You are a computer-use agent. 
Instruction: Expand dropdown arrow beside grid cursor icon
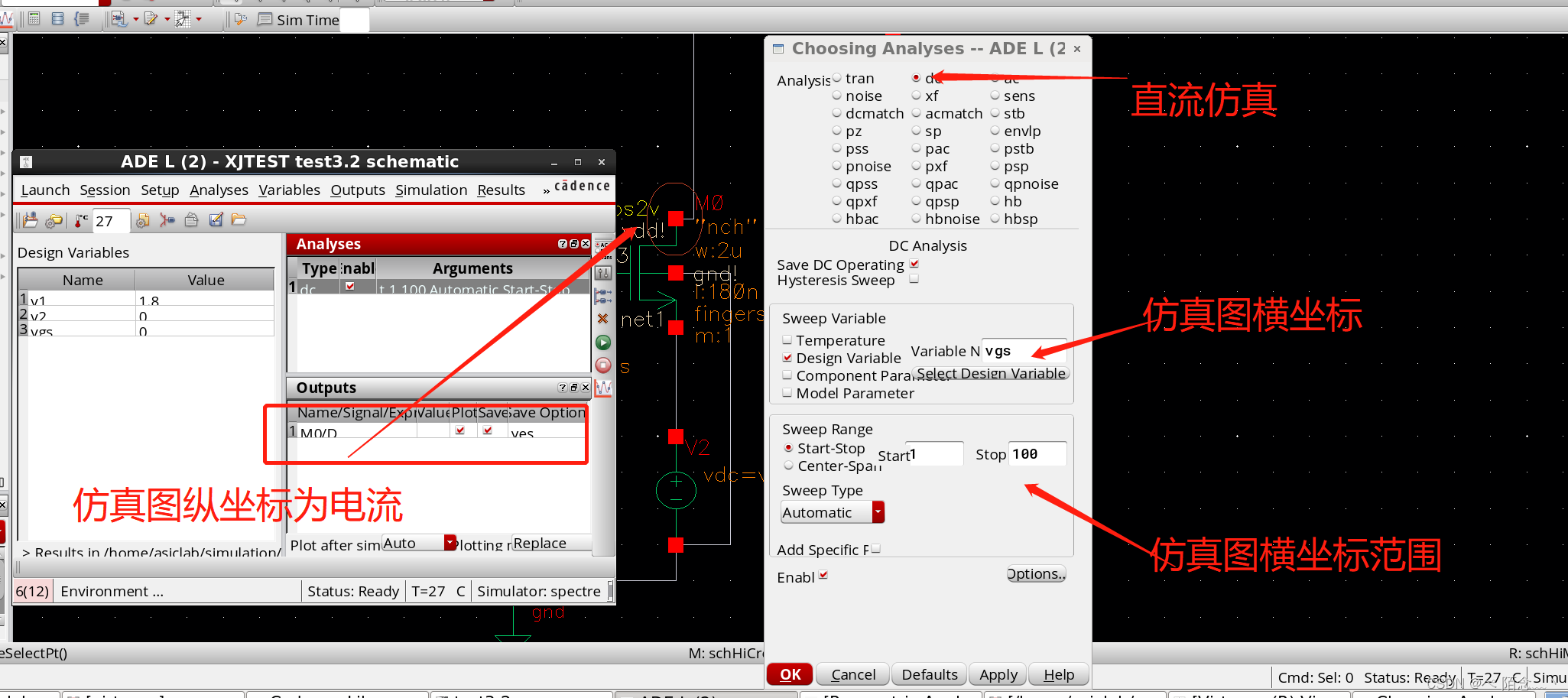point(199,19)
